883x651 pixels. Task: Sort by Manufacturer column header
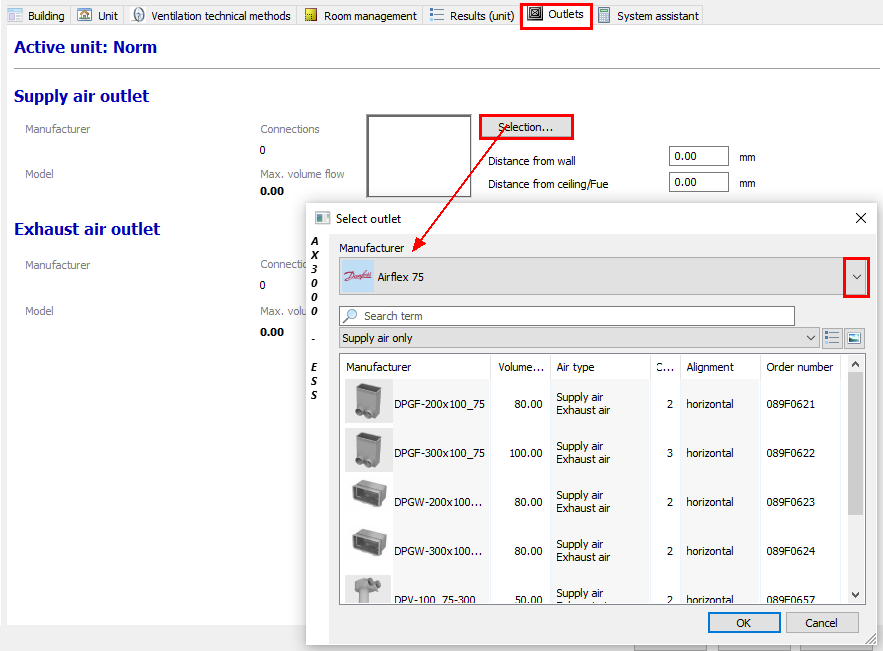coord(416,367)
